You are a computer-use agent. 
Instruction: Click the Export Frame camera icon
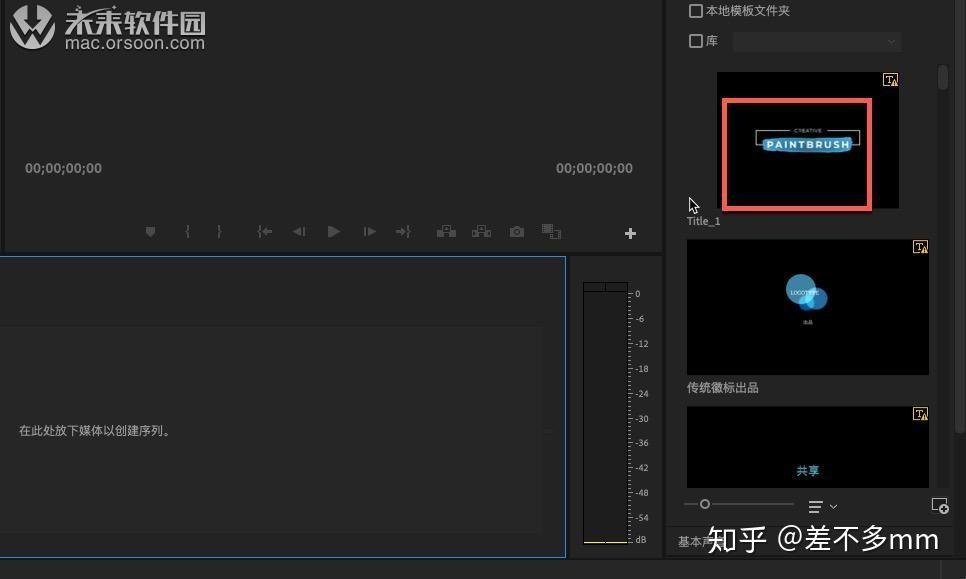516,231
